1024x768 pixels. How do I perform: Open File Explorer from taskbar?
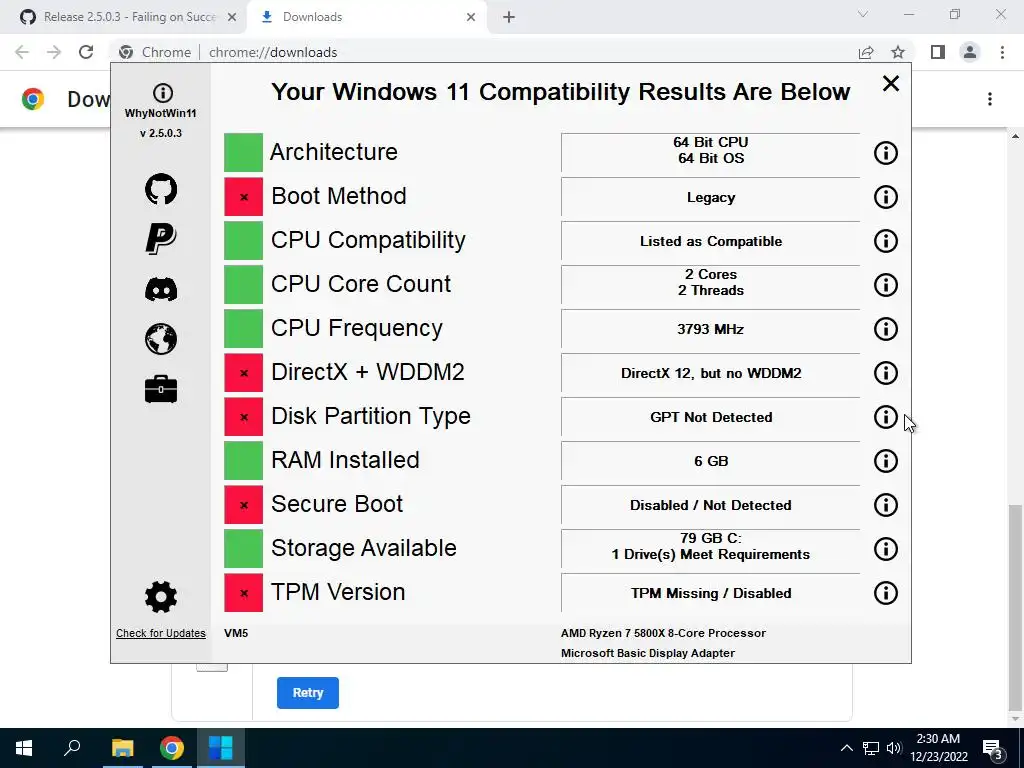point(122,748)
